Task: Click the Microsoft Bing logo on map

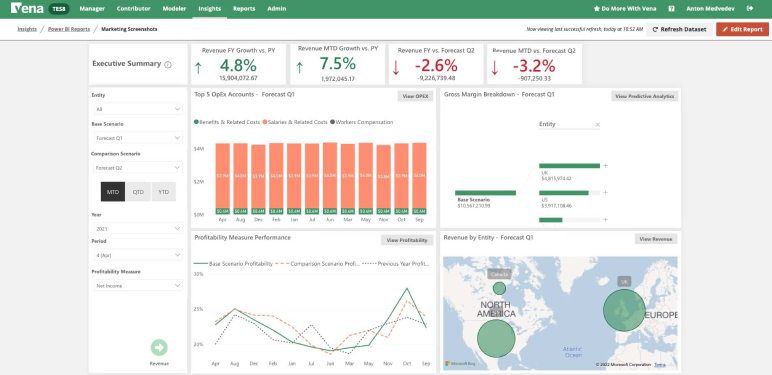Action: pos(460,363)
